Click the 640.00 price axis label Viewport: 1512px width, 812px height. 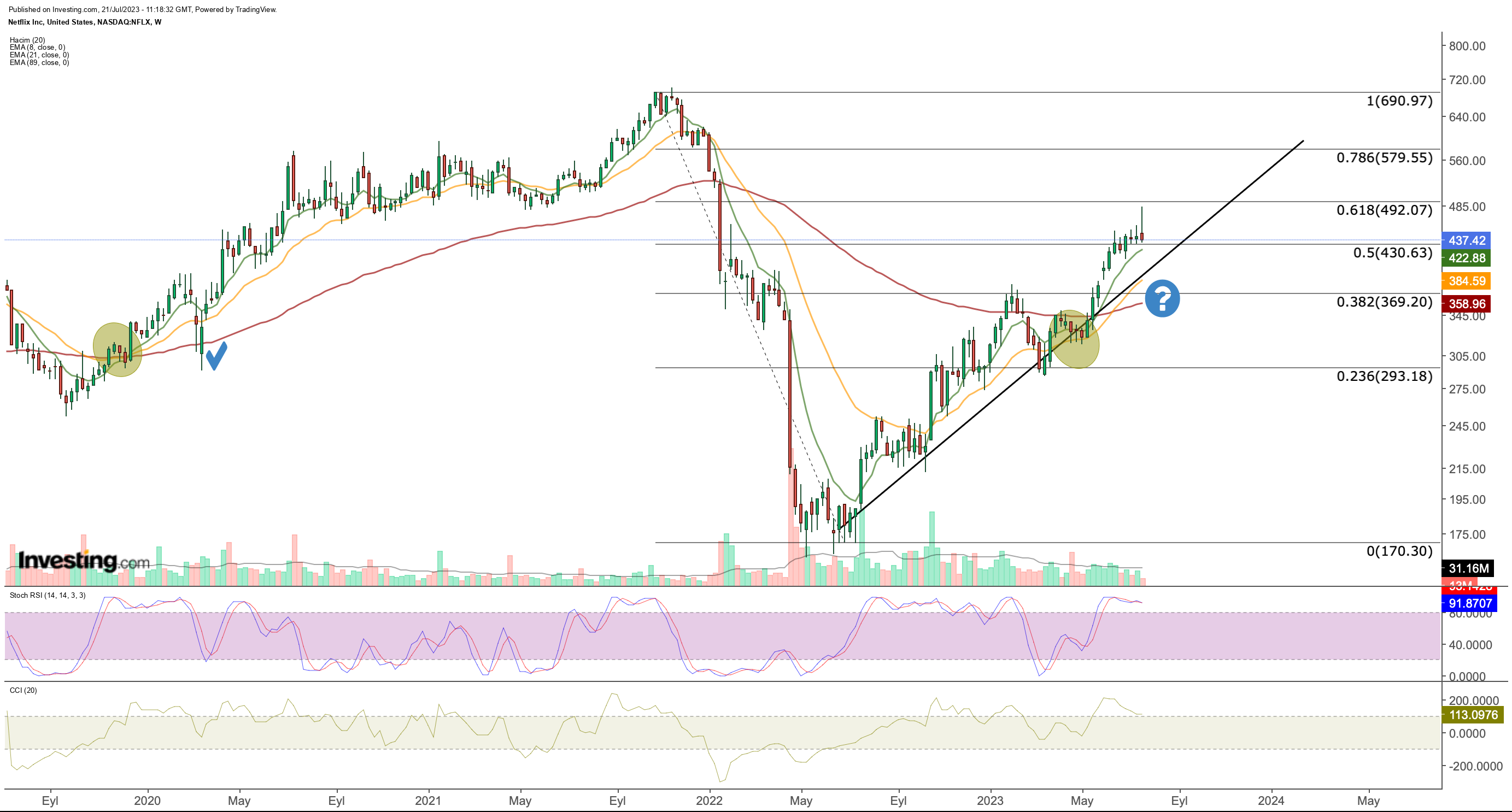tap(1467, 117)
